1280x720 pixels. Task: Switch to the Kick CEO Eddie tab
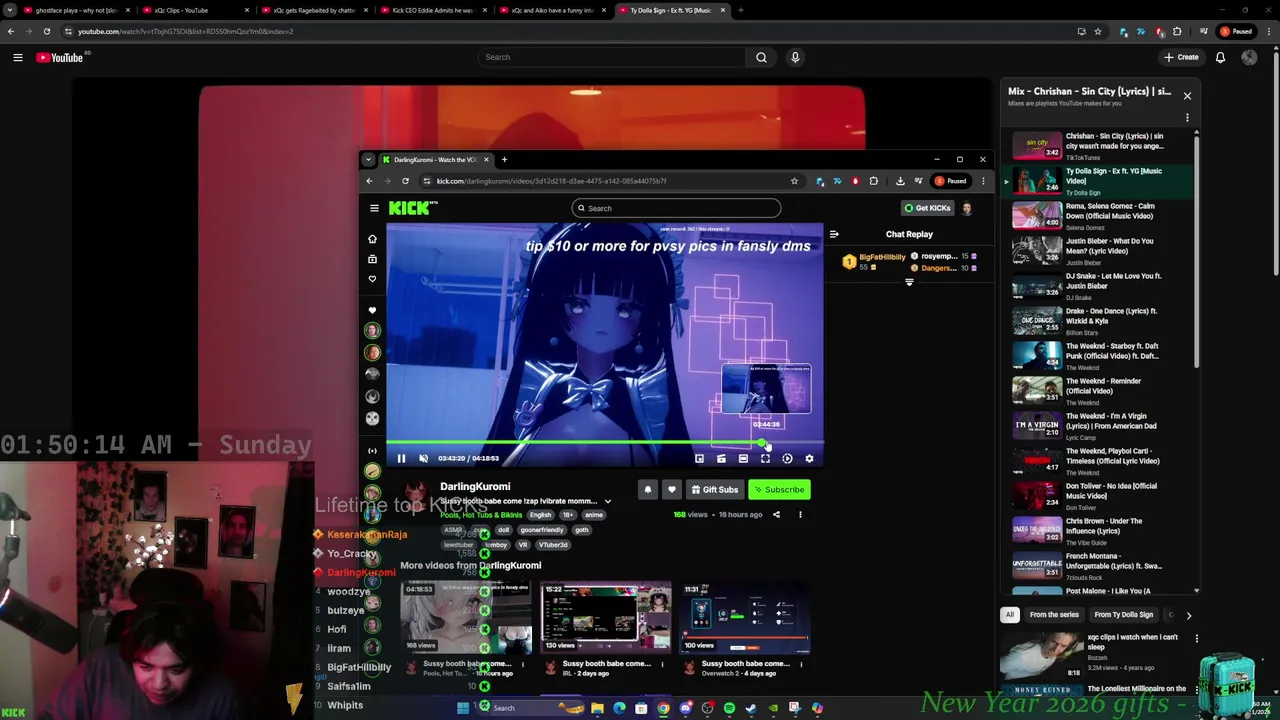click(432, 10)
